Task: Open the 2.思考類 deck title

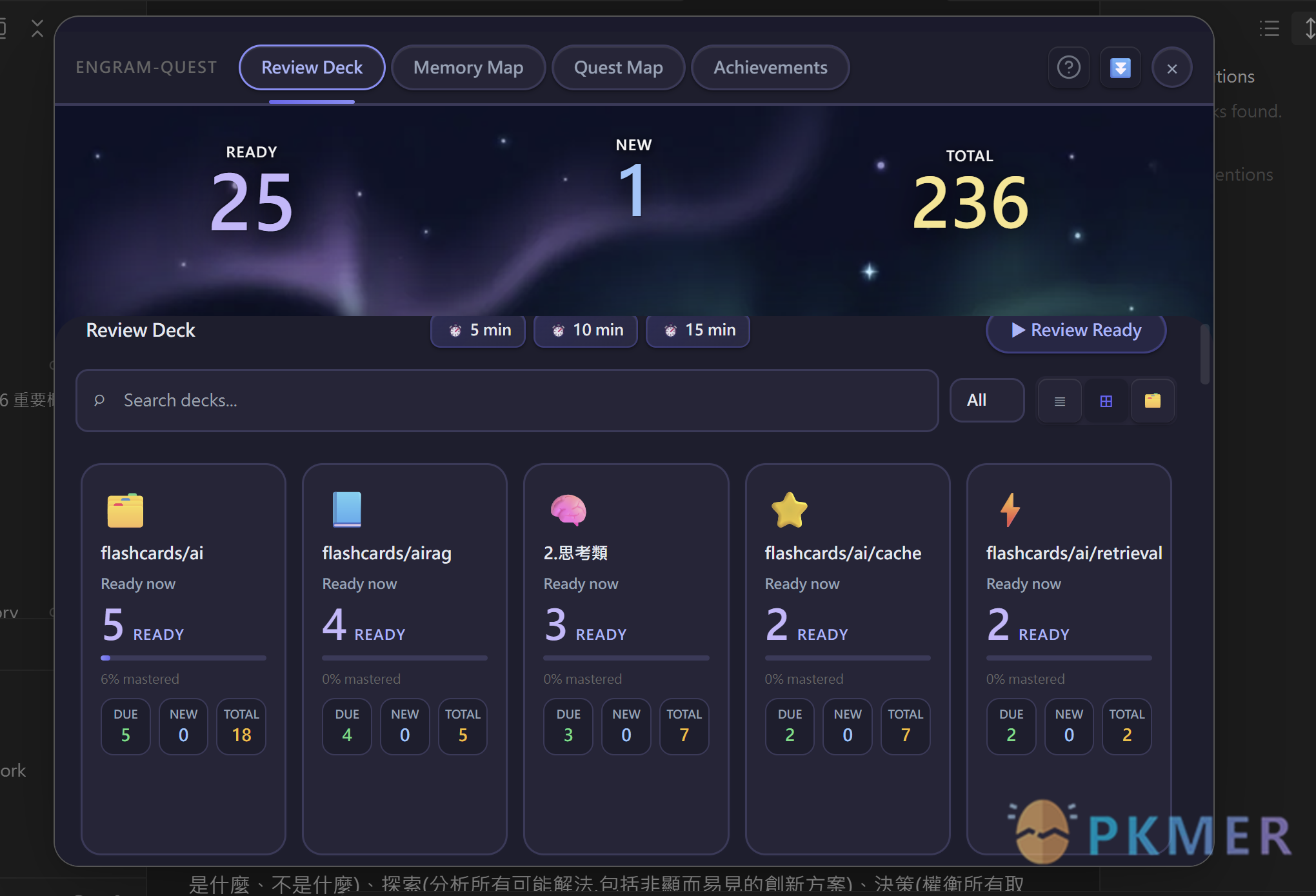Action: pos(575,553)
